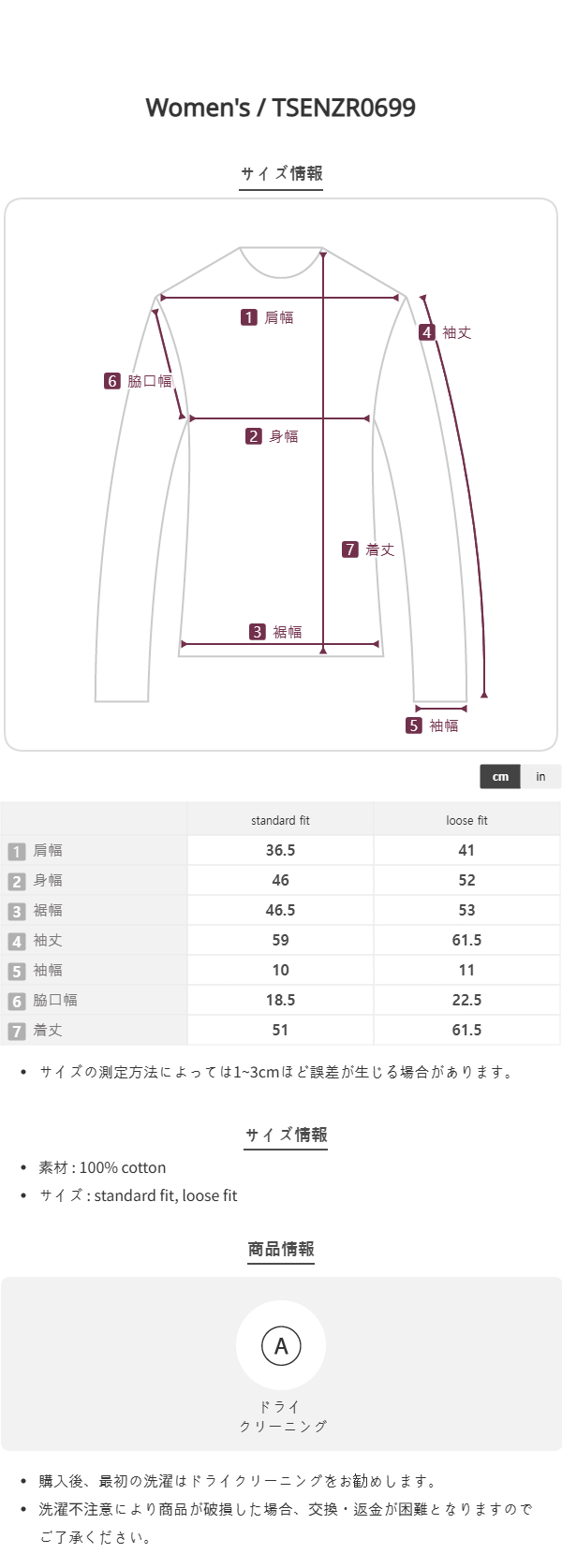Click the number 5 sleeve width badge in diagram

(414, 725)
